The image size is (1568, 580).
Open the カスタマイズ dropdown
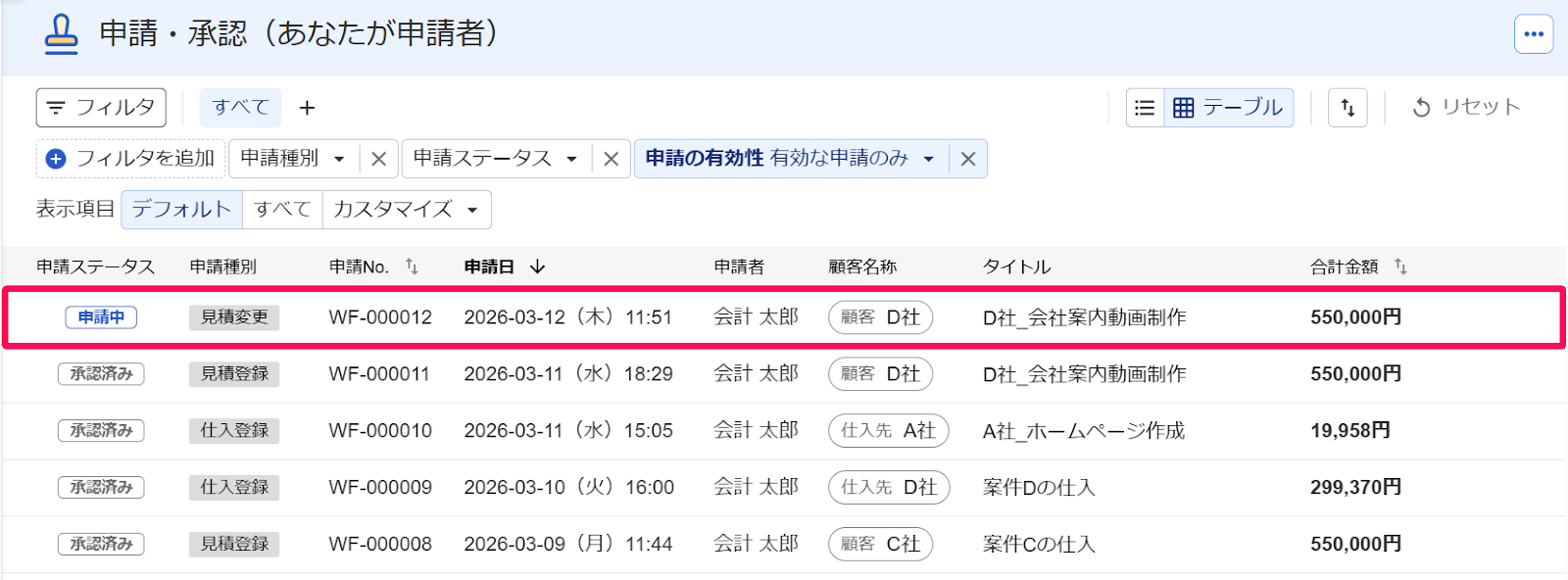point(407,210)
